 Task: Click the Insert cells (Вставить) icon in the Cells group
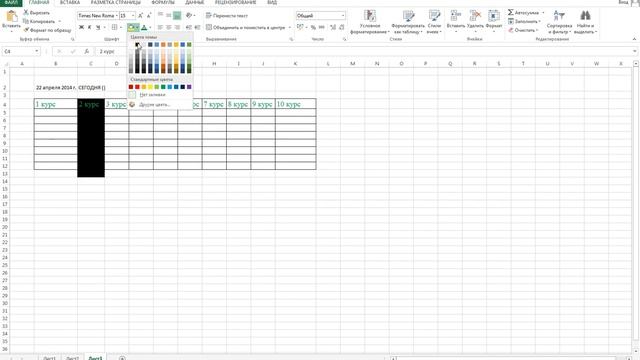[x=456, y=17]
